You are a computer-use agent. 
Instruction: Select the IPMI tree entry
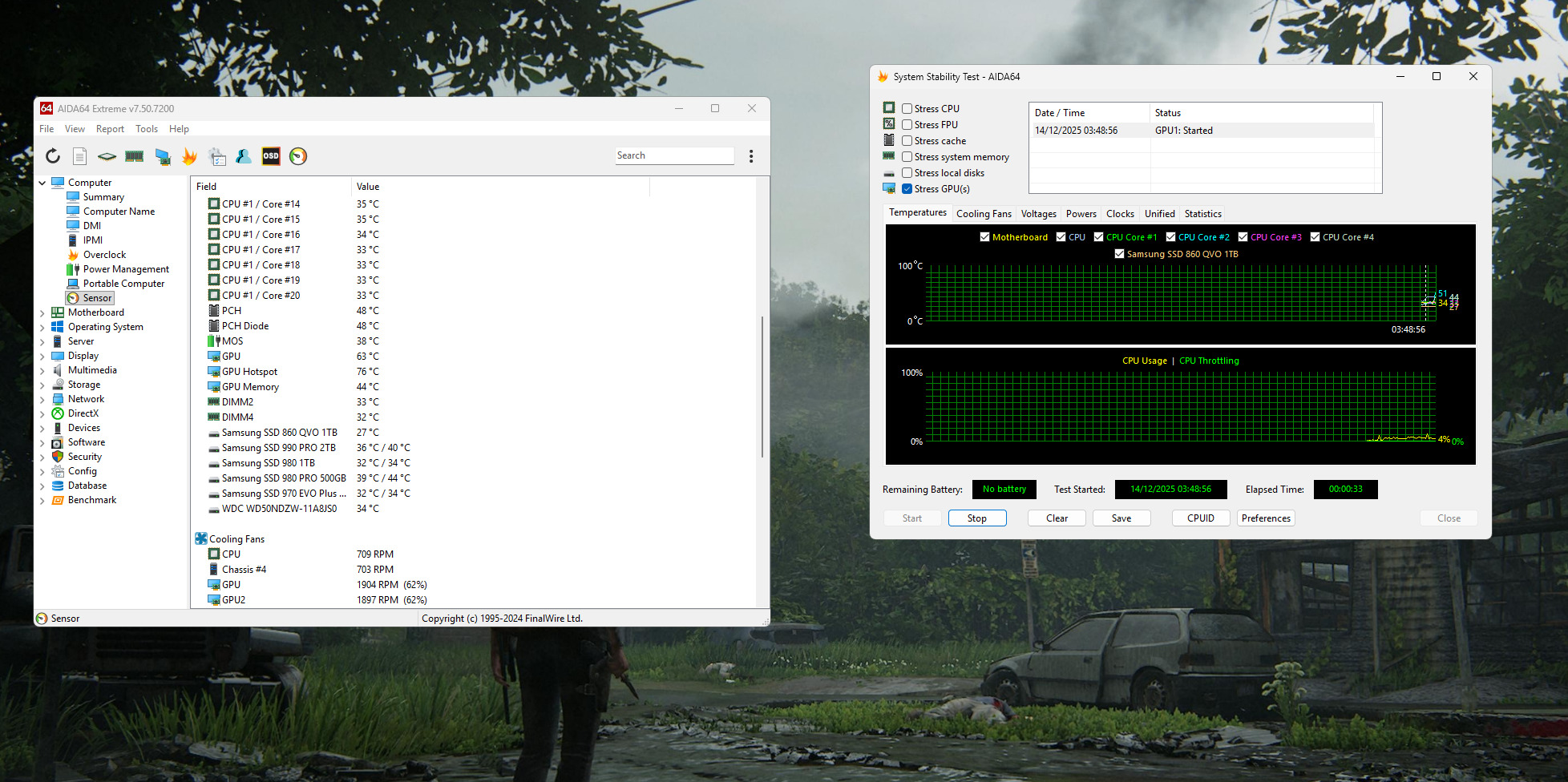(93, 240)
